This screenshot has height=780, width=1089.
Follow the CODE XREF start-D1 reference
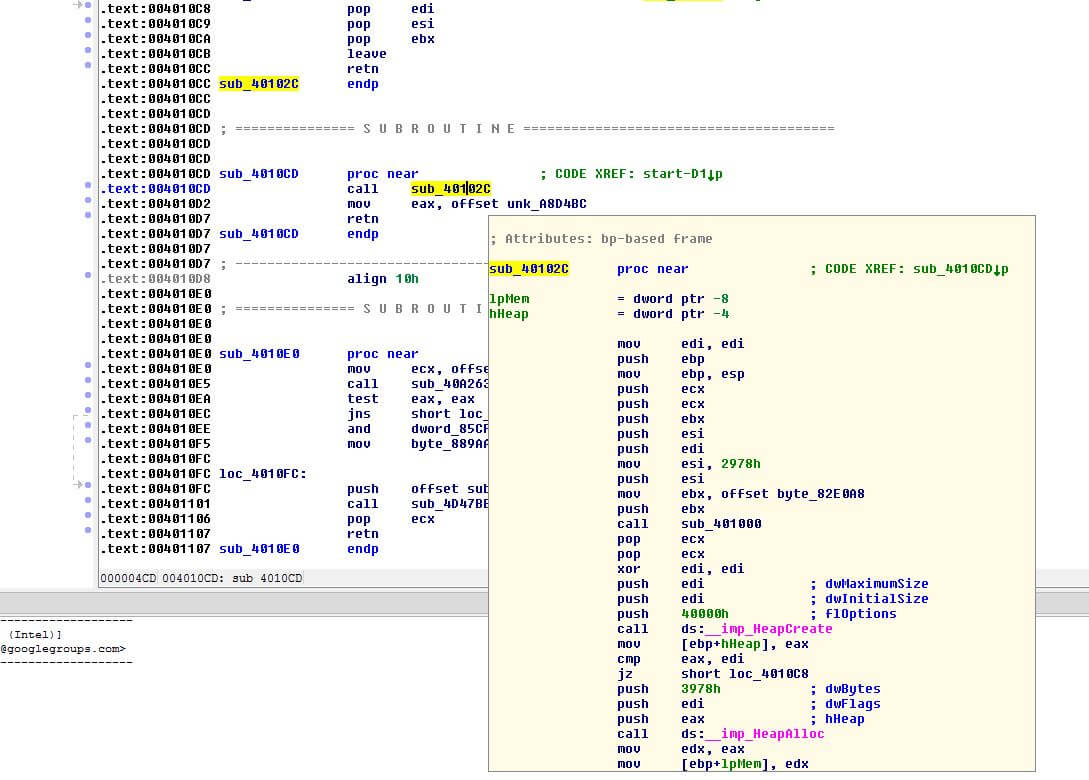coord(680,174)
